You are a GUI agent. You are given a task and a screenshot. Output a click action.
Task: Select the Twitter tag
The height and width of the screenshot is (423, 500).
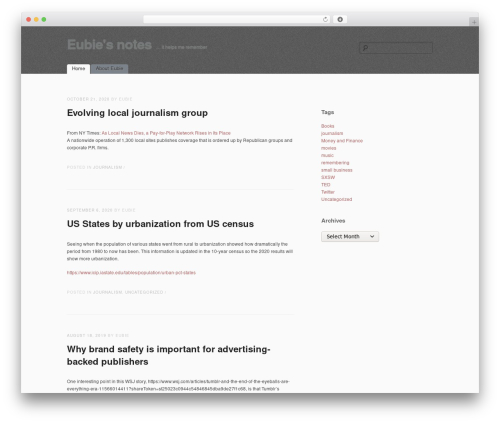(x=328, y=192)
